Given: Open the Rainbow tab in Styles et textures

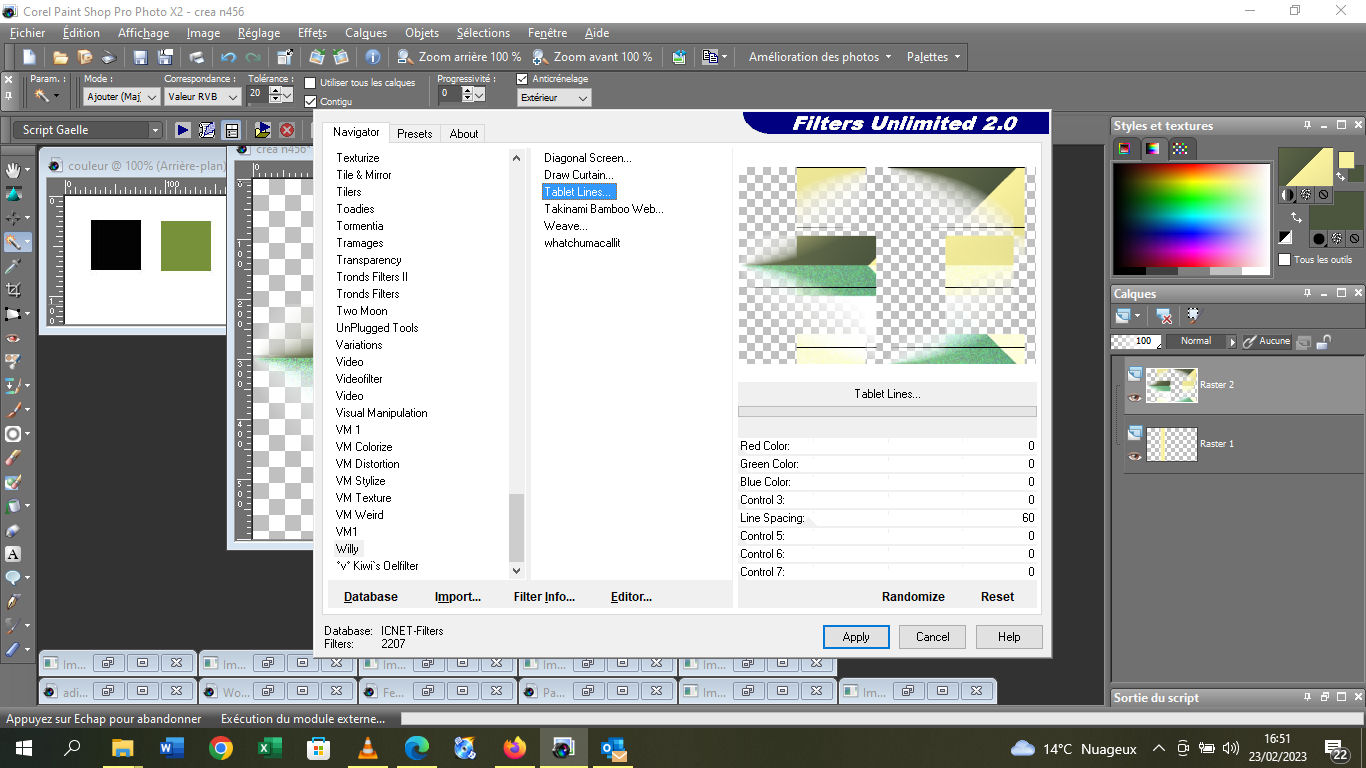Looking at the screenshot, I should pos(1153,149).
